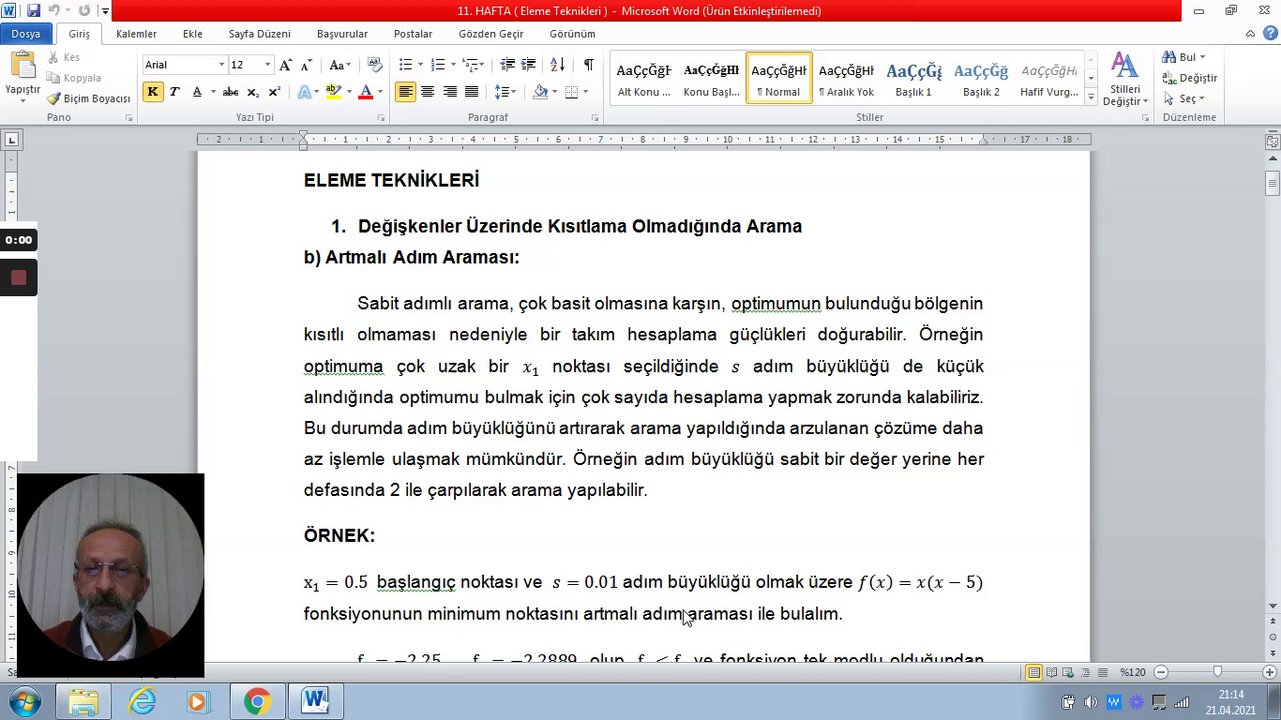Apply subscript formatting
Screen dimensions: 1281x720
[252, 92]
